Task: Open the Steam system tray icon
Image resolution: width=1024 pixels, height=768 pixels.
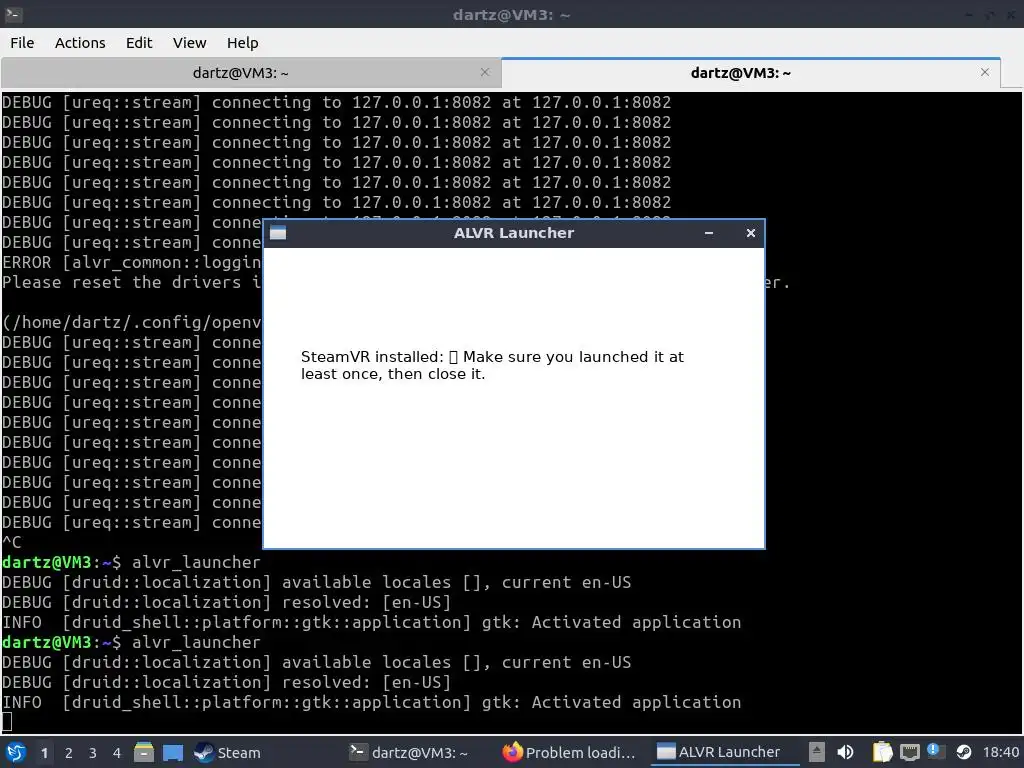Action: [964, 752]
